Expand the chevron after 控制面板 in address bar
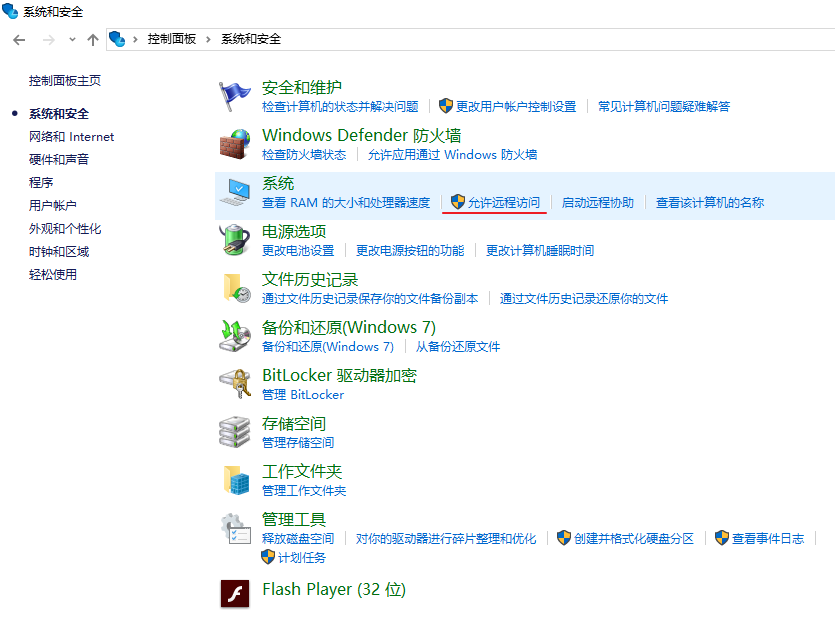 pyautogui.click(x=208, y=39)
